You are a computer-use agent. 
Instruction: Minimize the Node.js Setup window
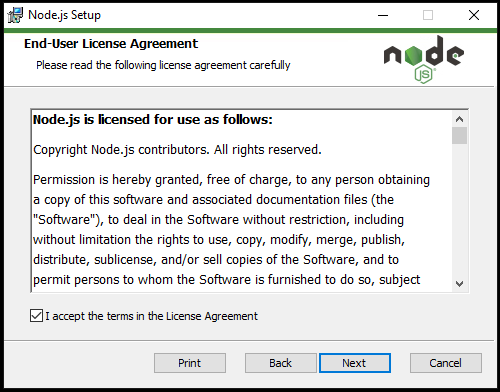pyautogui.click(x=383, y=15)
